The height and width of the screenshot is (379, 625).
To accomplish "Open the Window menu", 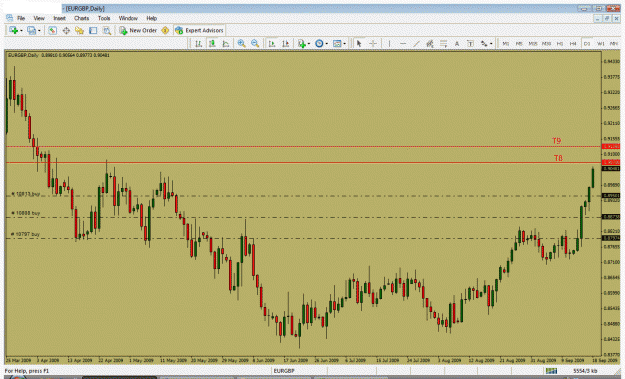I will click(x=128, y=18).
